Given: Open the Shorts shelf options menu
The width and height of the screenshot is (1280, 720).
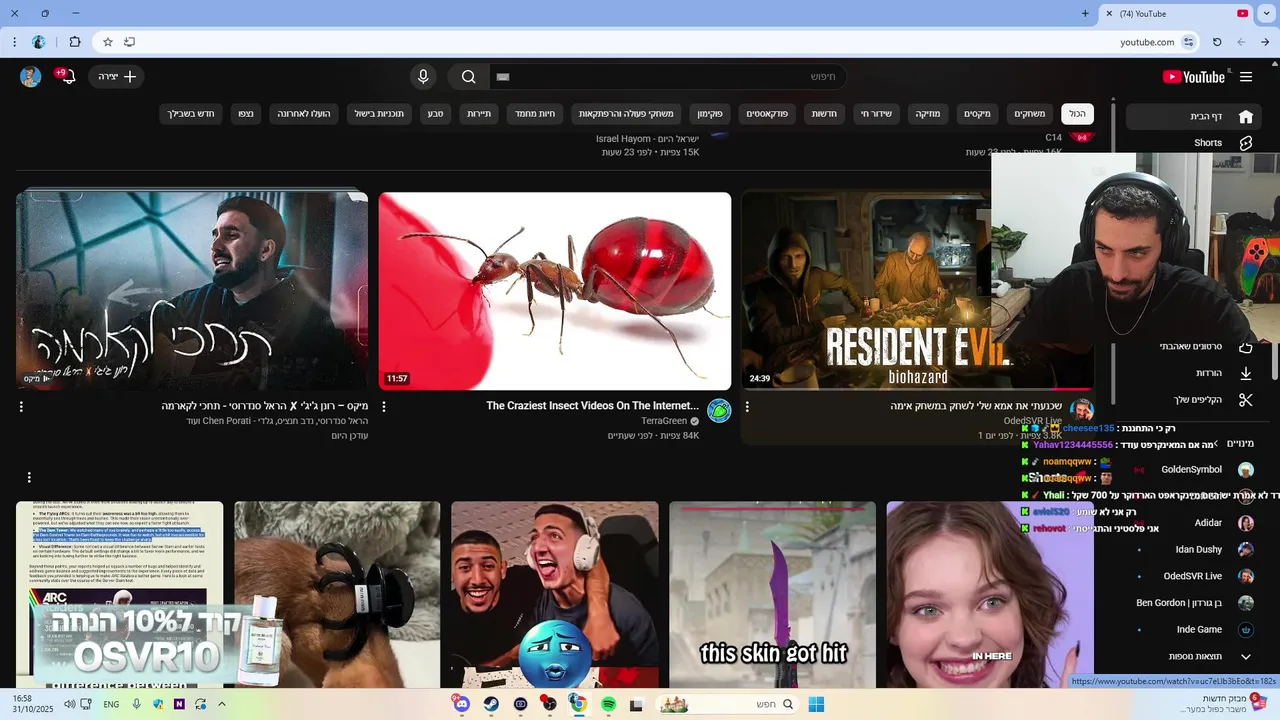Looking at the screenshot, I should (29, 477).
